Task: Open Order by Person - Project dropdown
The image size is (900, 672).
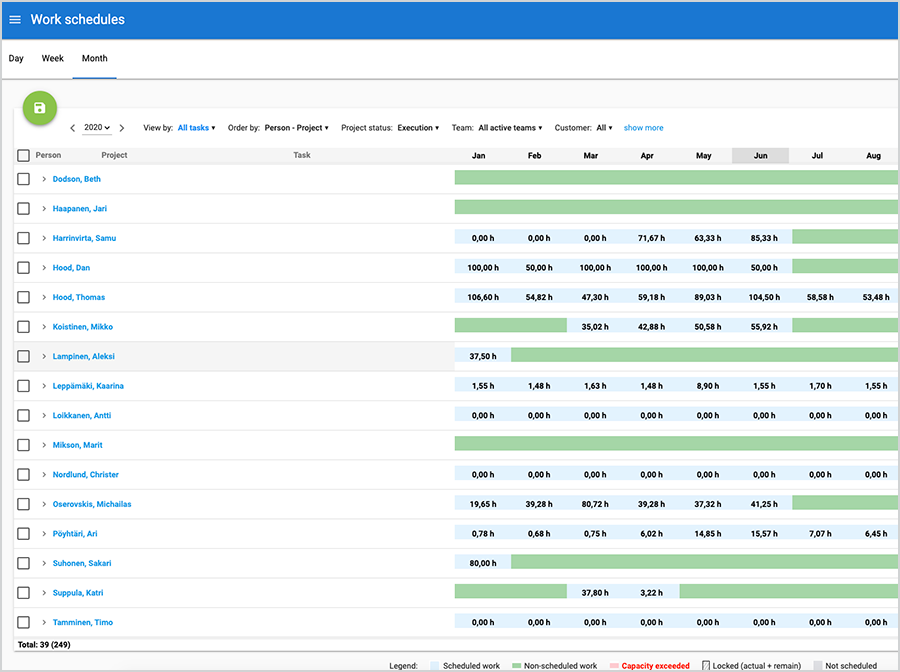Action: 297,128
